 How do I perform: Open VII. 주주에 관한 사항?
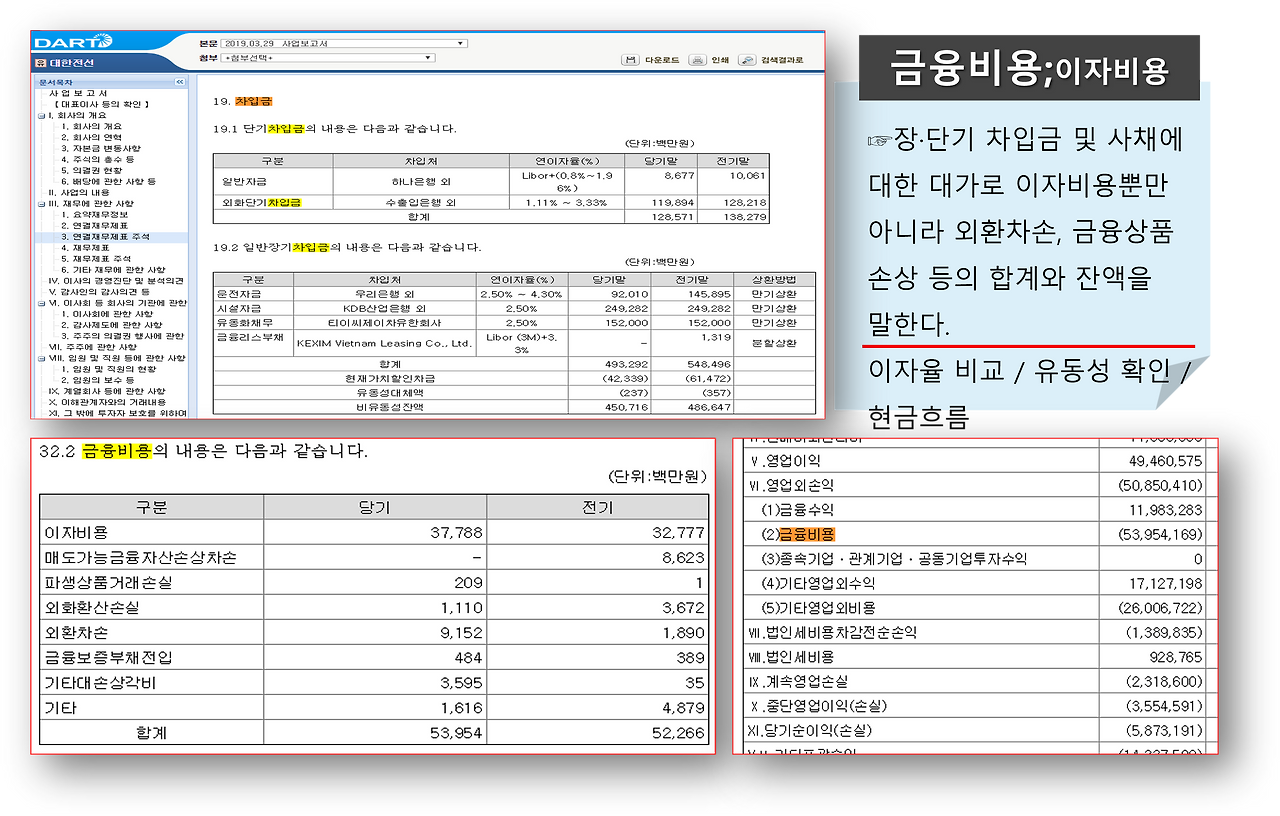point(91,347)
